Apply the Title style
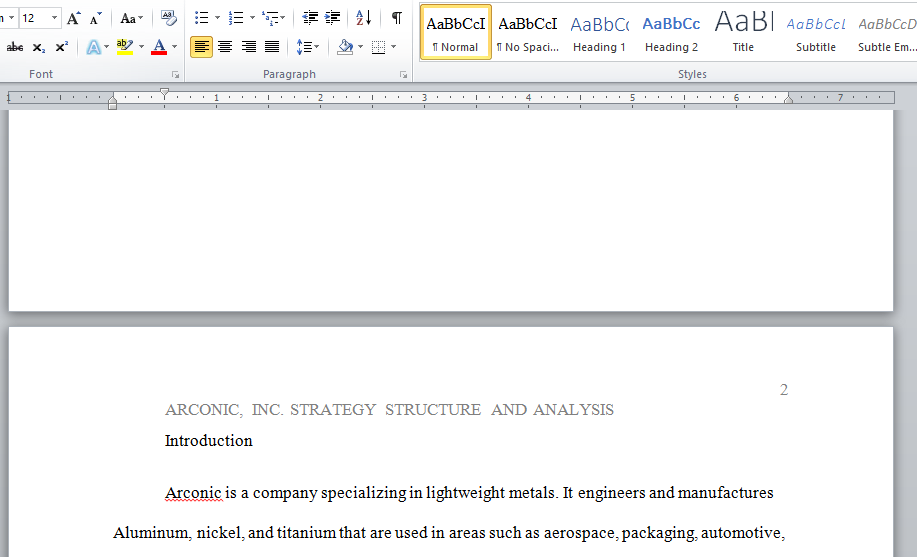The image size is (917, 557). (x=743, y=32)
